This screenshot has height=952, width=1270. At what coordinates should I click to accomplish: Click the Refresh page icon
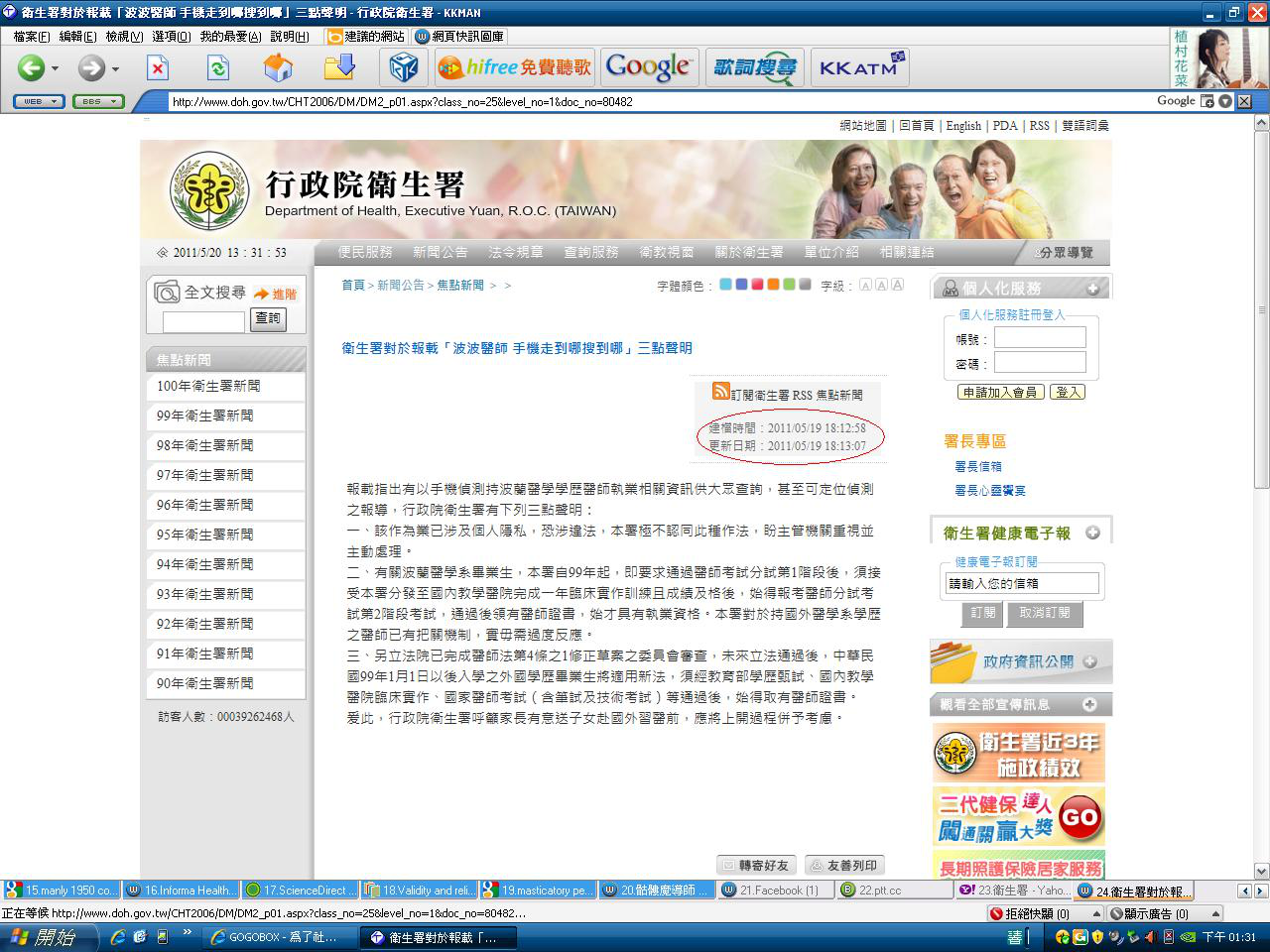click(217, 67)
